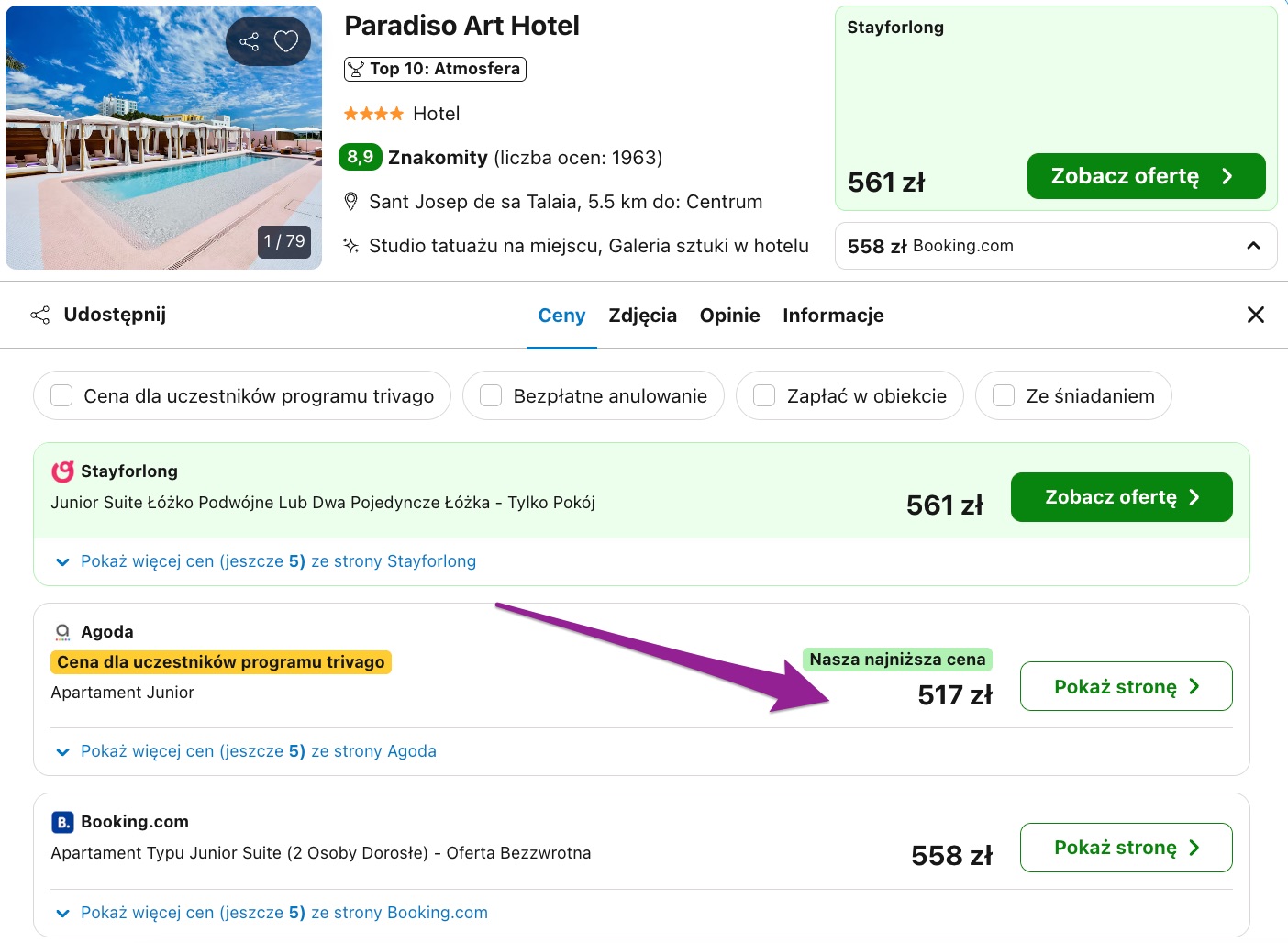Close the hotel details panel with X
Image resolution: width=1288 pixels, height=943 pixels.
click(1256, 315)
